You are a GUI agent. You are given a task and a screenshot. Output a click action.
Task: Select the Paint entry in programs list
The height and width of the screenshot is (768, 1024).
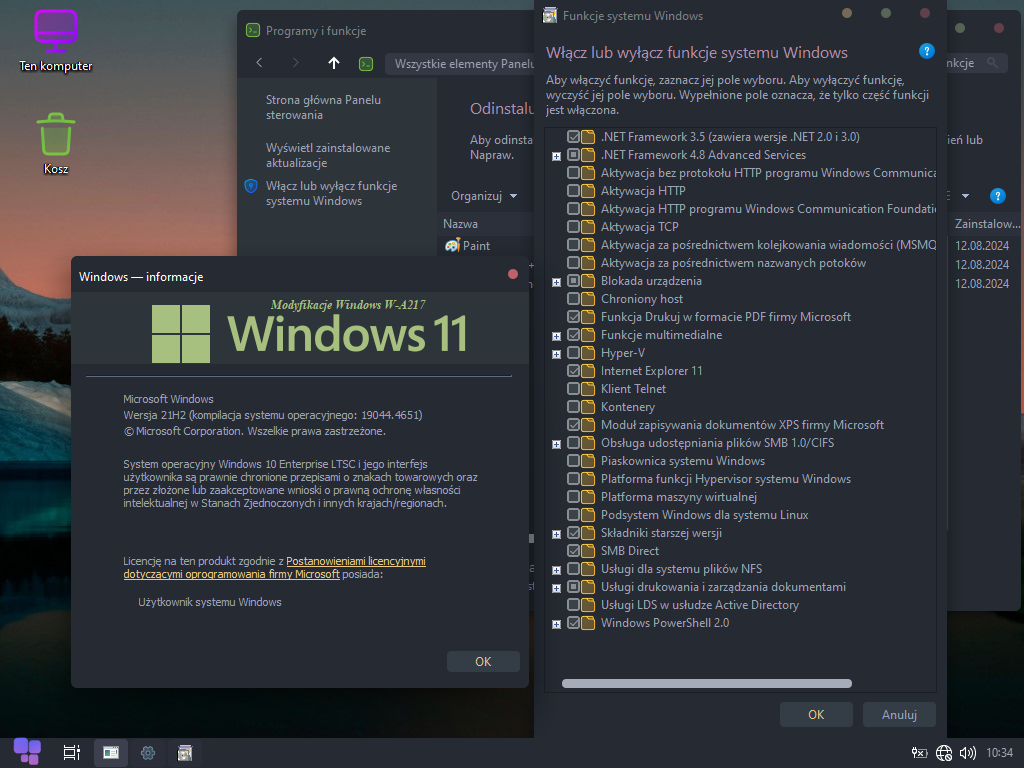(x=476, y=246)
